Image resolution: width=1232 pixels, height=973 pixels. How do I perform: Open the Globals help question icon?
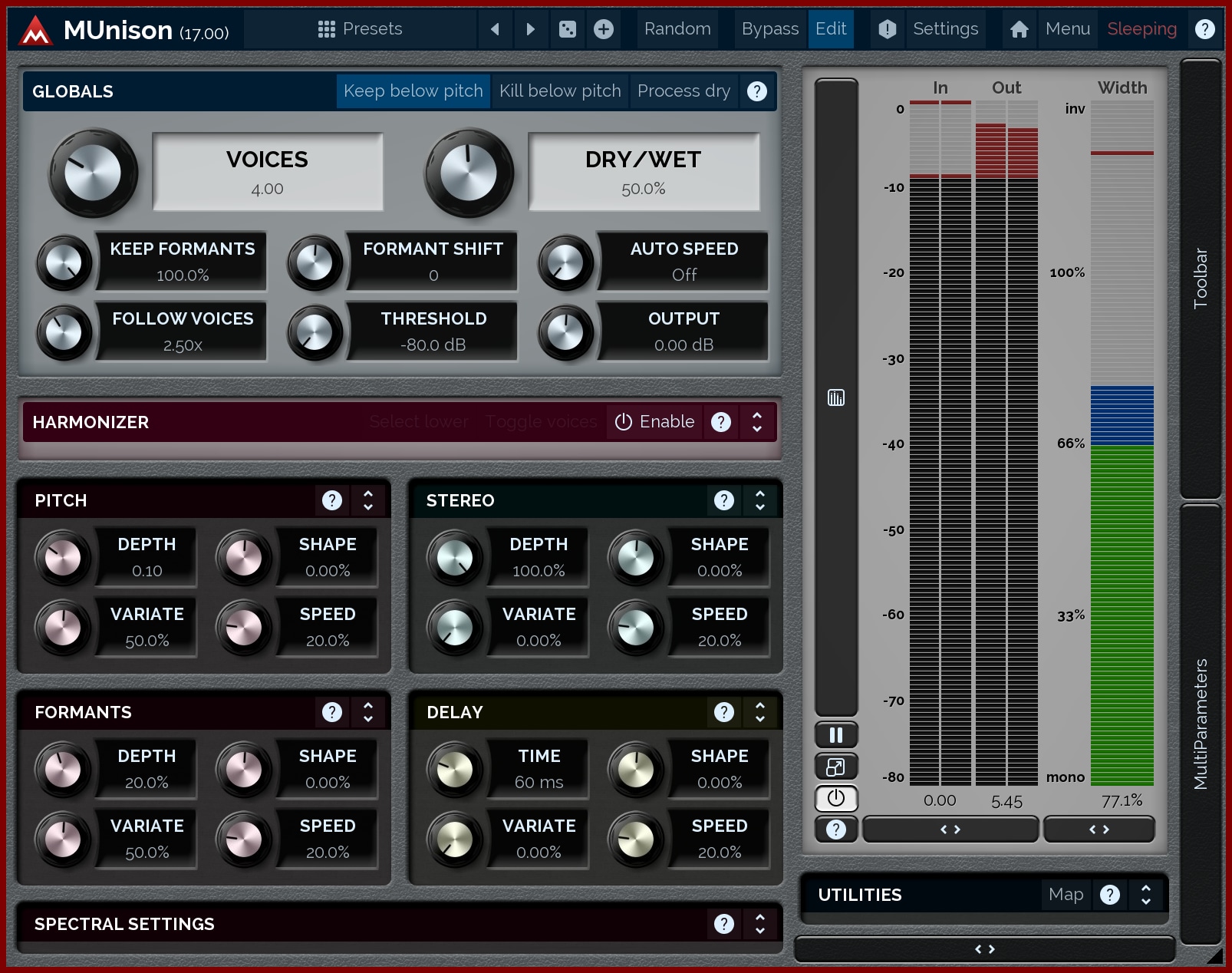coord(756,91)
